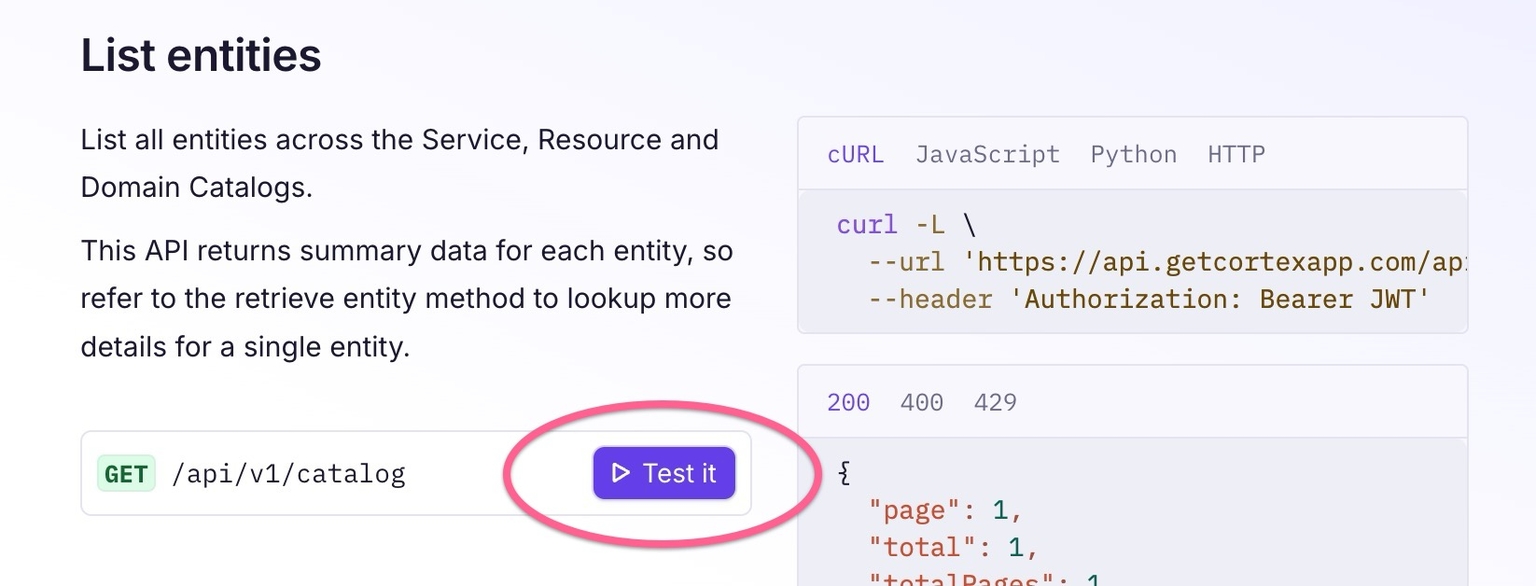Image resolution: width=1536 pixels, height=586 pixels.
Task: Click the /api/v1/catalog endpoint path
Action: [x=290, y=473]
